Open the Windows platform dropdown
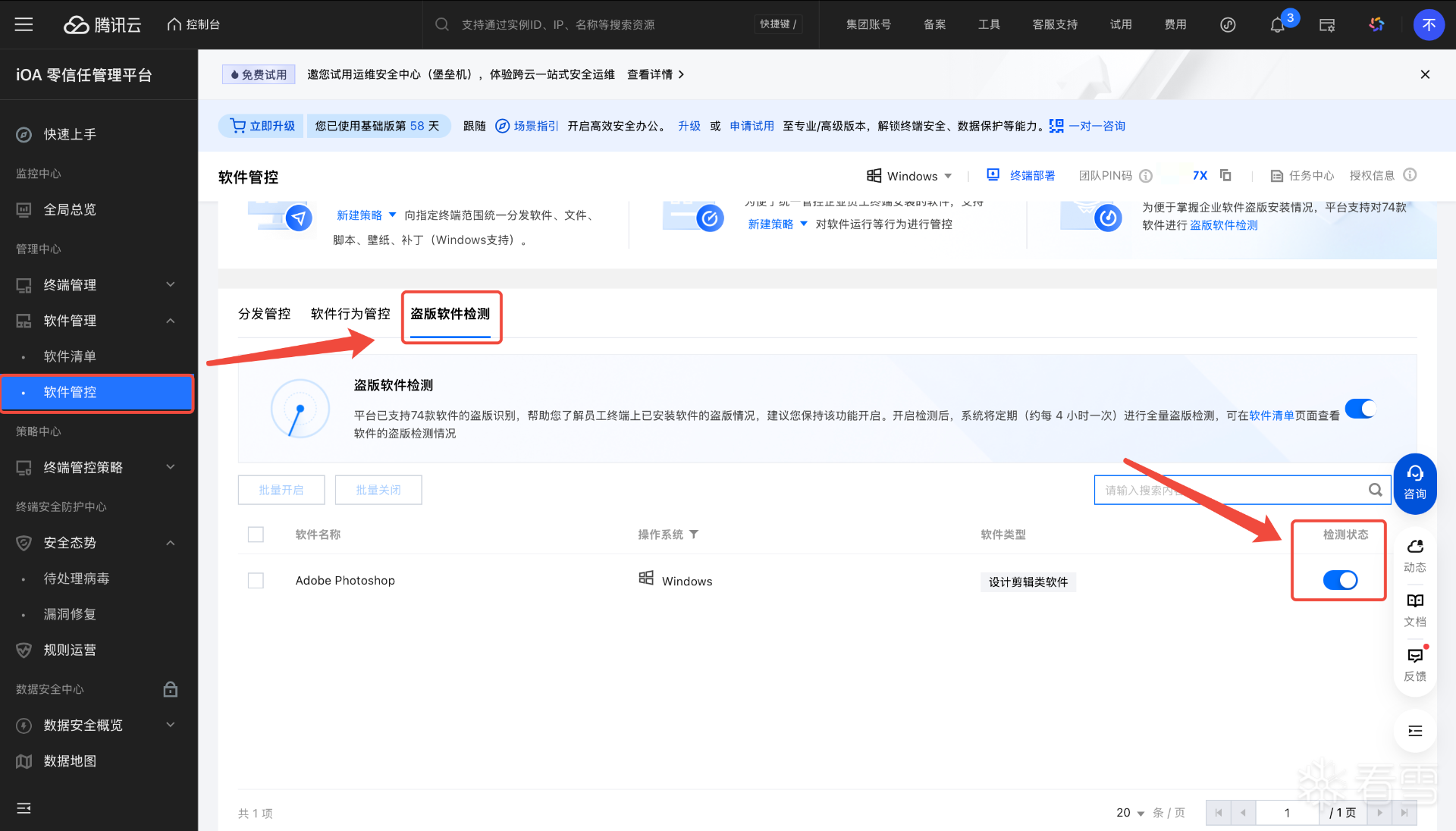The height and width of the screenshot is (831, 1456). click(x=909, y=176)
